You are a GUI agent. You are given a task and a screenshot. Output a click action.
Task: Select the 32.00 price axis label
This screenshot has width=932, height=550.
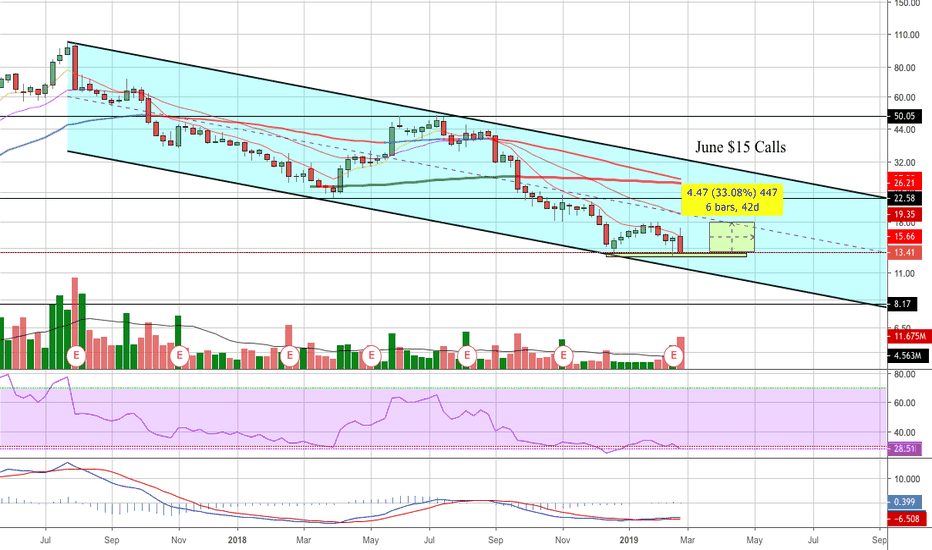pyautogui.click(x=905, y=162)
